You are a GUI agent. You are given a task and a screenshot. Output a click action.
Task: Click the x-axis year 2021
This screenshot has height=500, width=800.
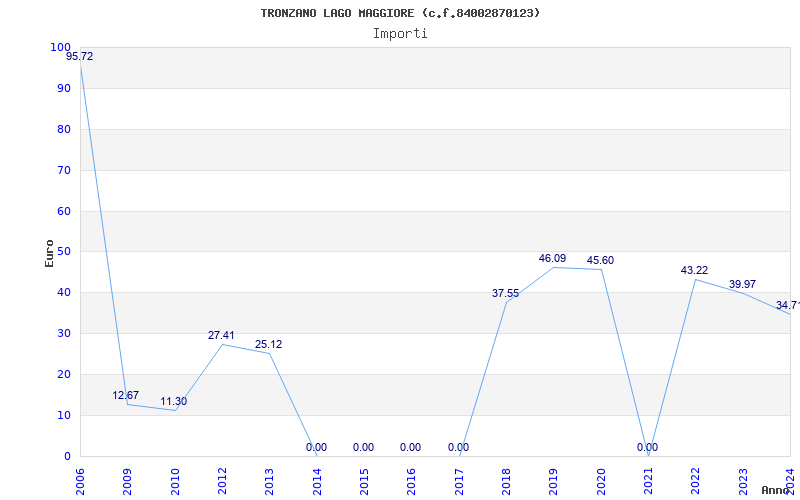(648, 482)
